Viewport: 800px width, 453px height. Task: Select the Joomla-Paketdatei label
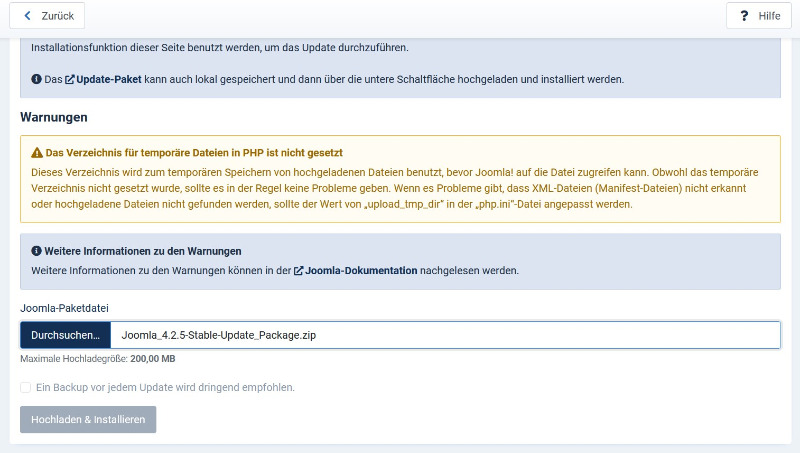(64, 308)
